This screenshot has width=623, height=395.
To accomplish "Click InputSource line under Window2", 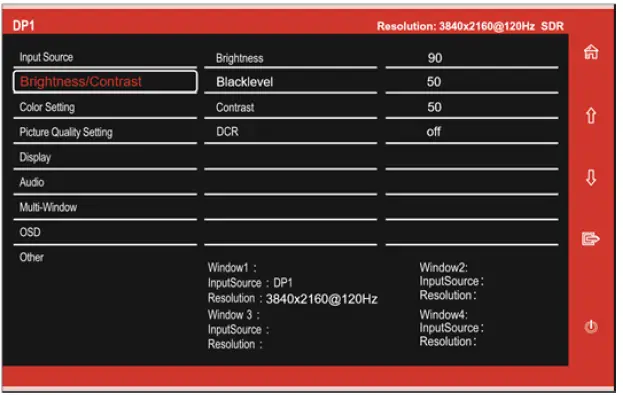I will [x=451, y=281].
